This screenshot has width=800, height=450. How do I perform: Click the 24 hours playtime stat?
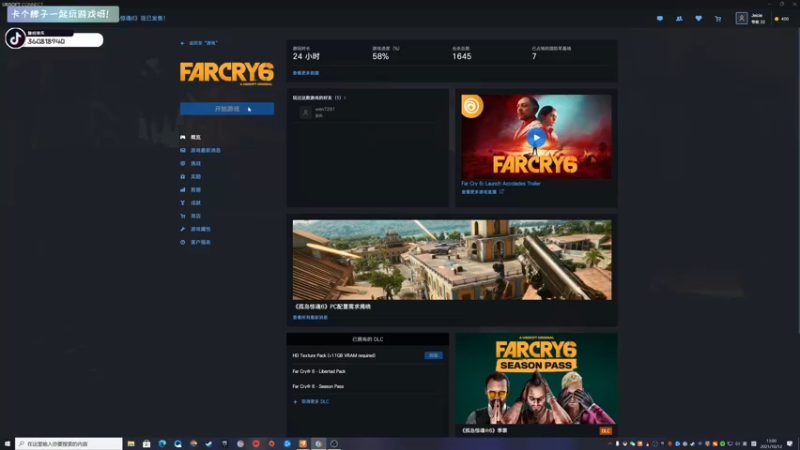click(306, 57)
